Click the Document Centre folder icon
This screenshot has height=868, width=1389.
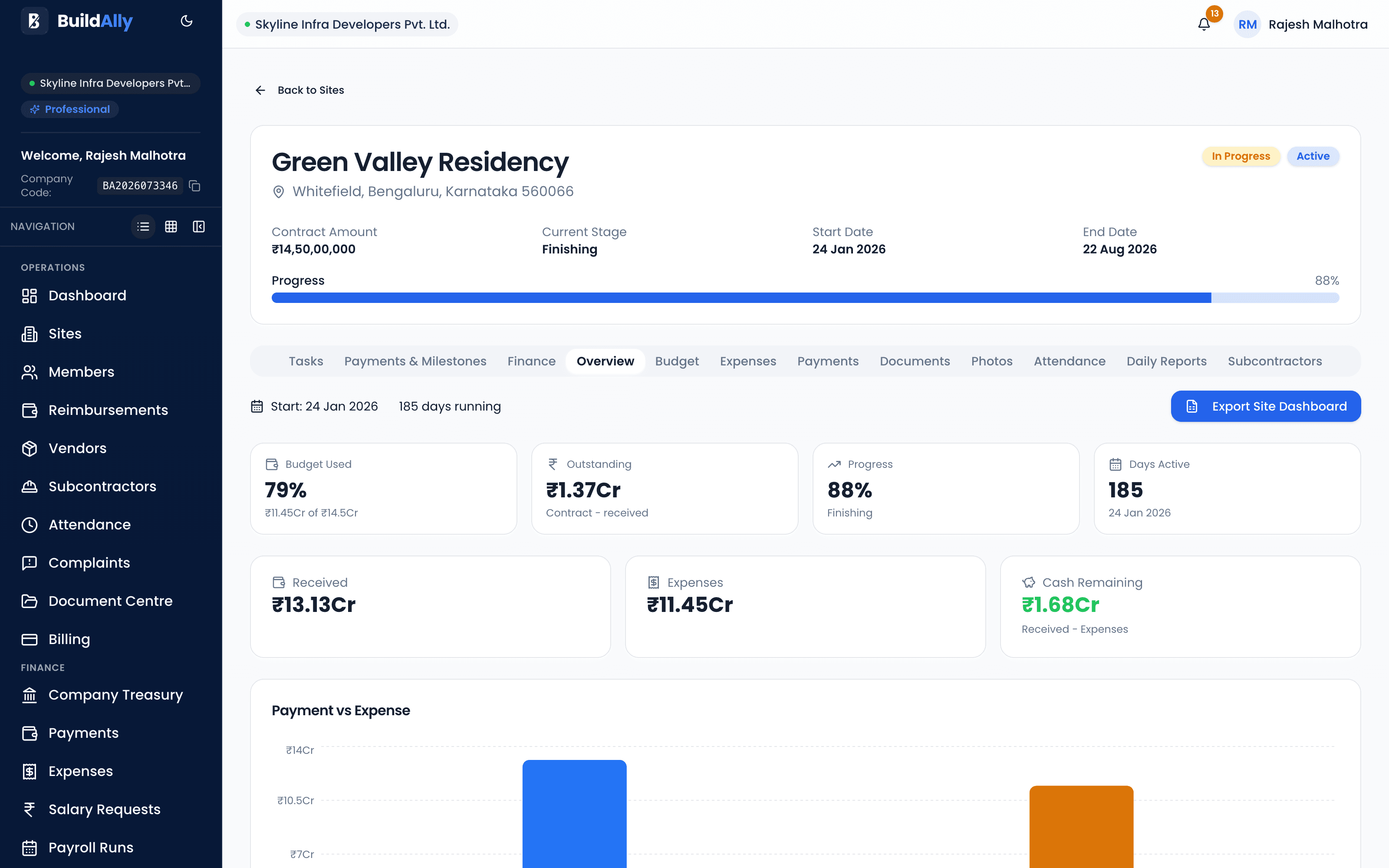(29, 601)
